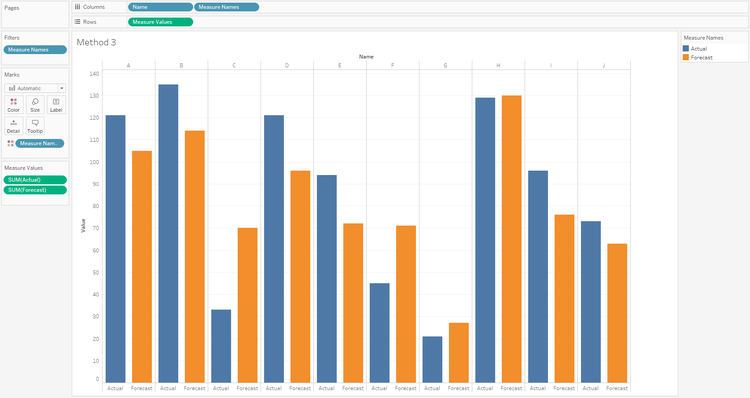Select the blue Actual bar for A
The image size is (750, 398).
click(115, 249)
